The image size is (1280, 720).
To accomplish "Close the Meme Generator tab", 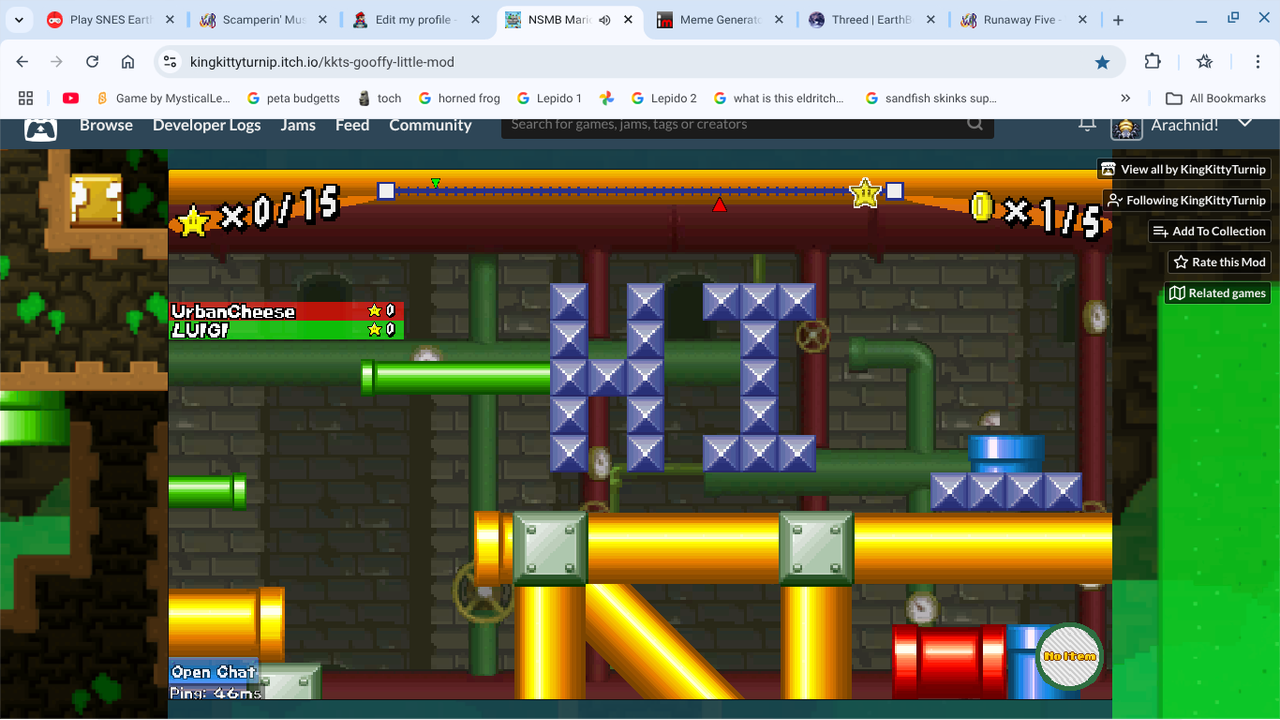I will [x=777, y=20].
